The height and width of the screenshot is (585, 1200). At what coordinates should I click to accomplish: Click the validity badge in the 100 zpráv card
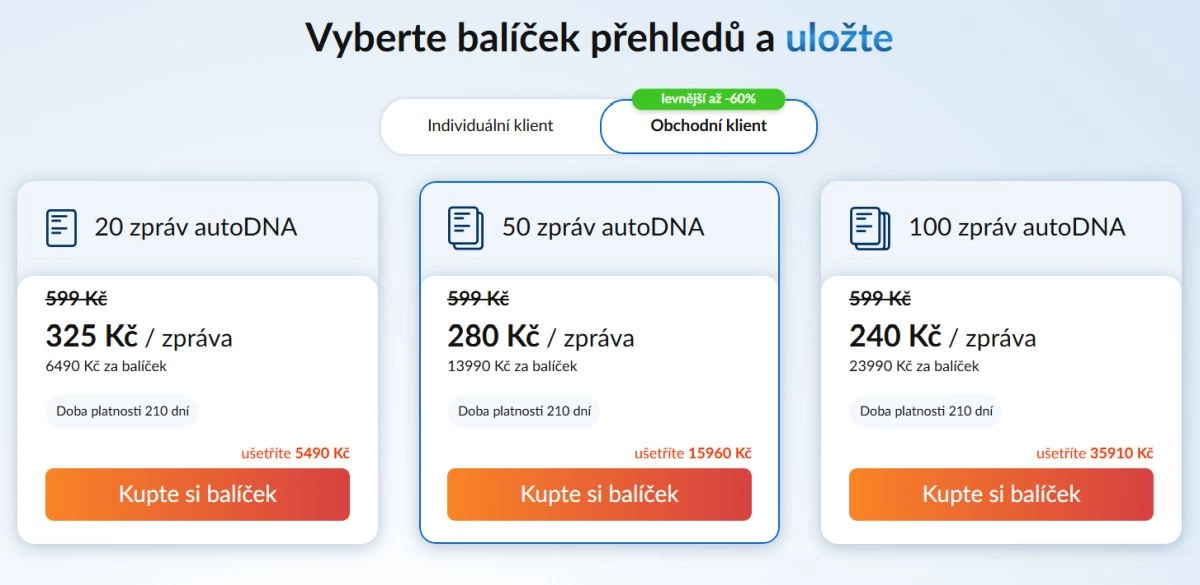pyautogui.click(x=925, y=411)
